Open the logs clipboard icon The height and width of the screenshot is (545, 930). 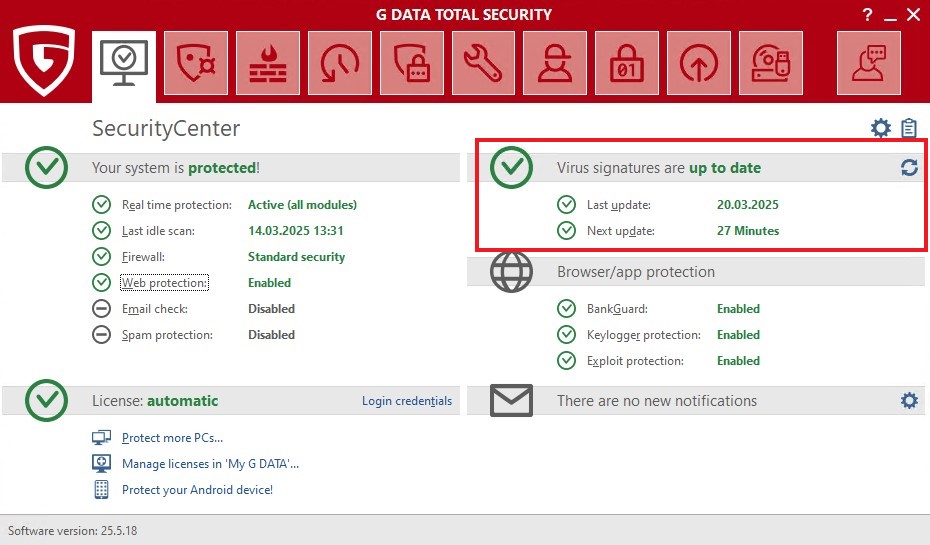(x=909, y=128)
